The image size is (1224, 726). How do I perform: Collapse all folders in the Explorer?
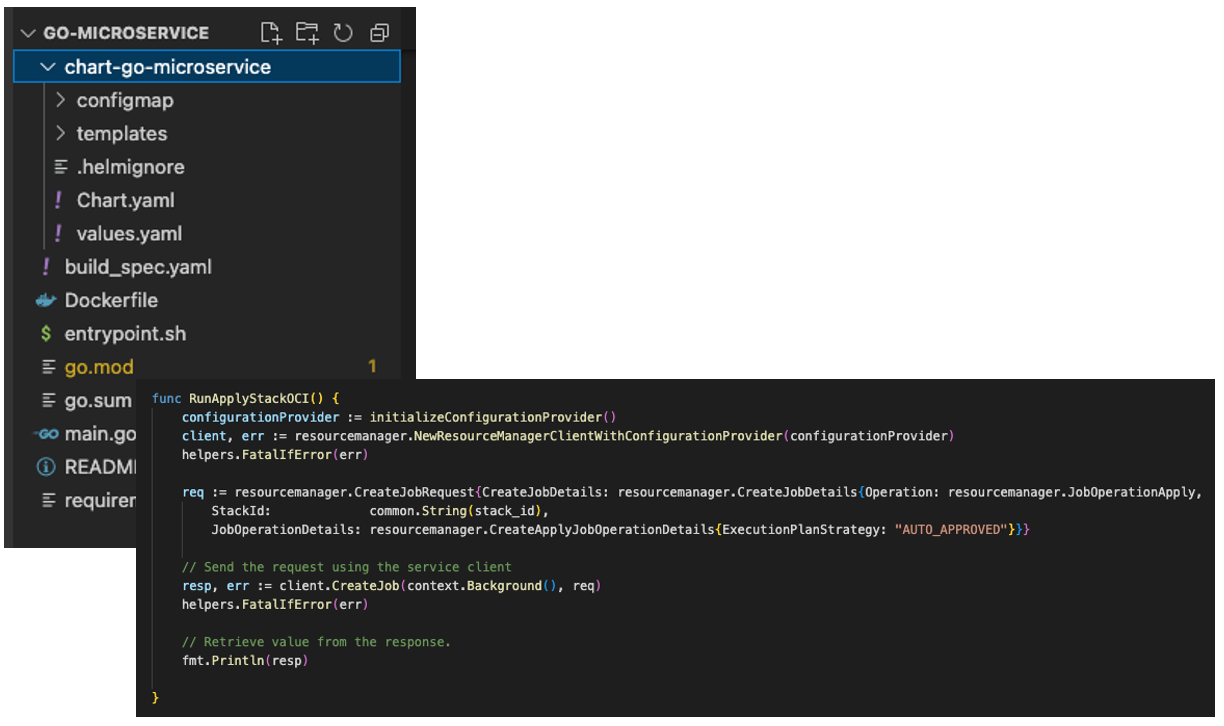pos(379,32)
